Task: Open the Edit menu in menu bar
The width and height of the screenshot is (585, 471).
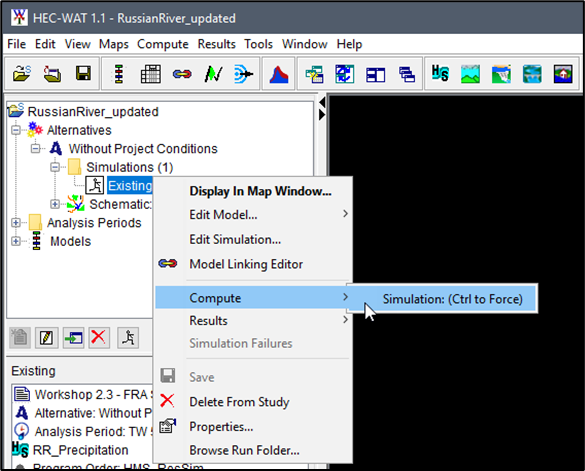Action: click(45, 44)
